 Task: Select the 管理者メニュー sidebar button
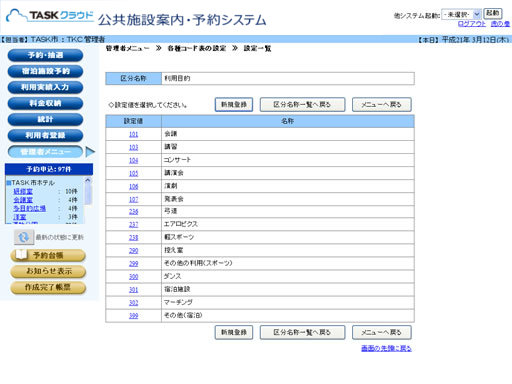point(45,152)
